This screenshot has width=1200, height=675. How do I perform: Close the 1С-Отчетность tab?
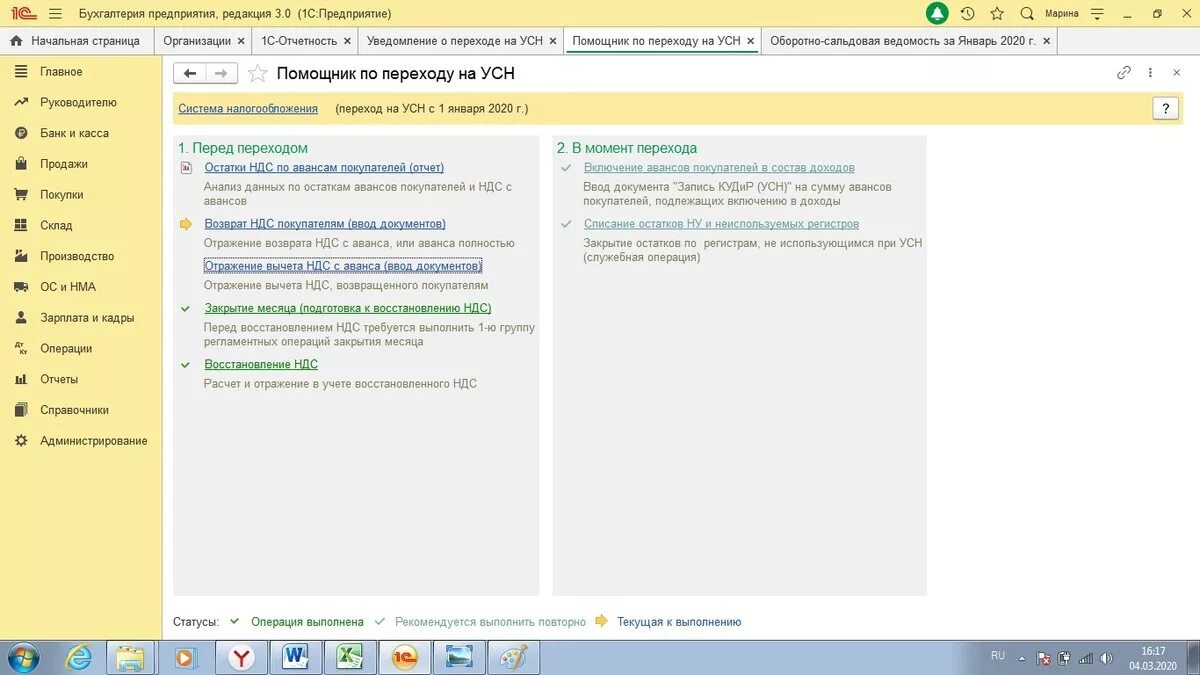pyautogui.click(x=347, y=41)
